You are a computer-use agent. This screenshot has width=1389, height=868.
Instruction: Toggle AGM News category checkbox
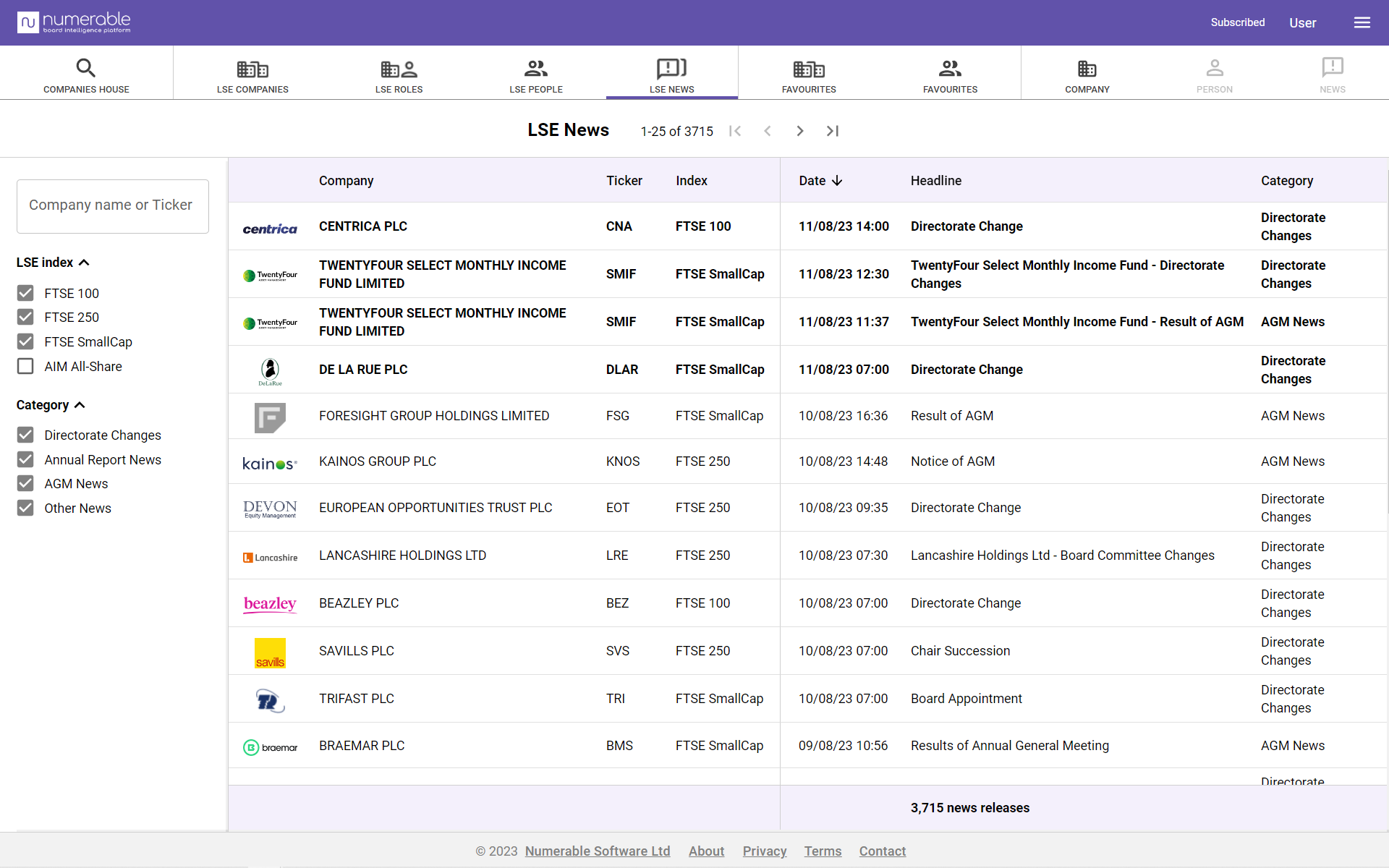click(25, 483)
